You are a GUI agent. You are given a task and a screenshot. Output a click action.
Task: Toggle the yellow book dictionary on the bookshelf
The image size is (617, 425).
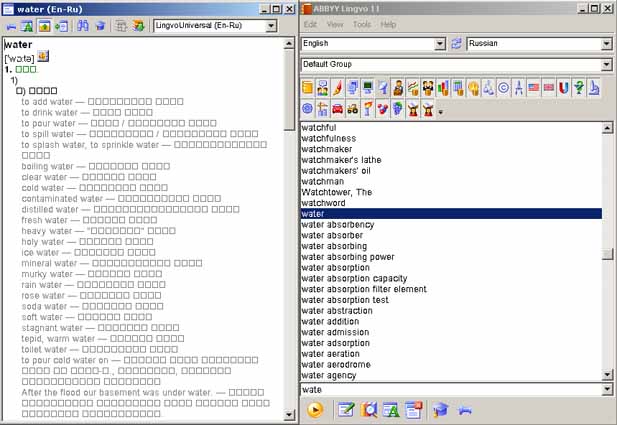tap(308, 88)
